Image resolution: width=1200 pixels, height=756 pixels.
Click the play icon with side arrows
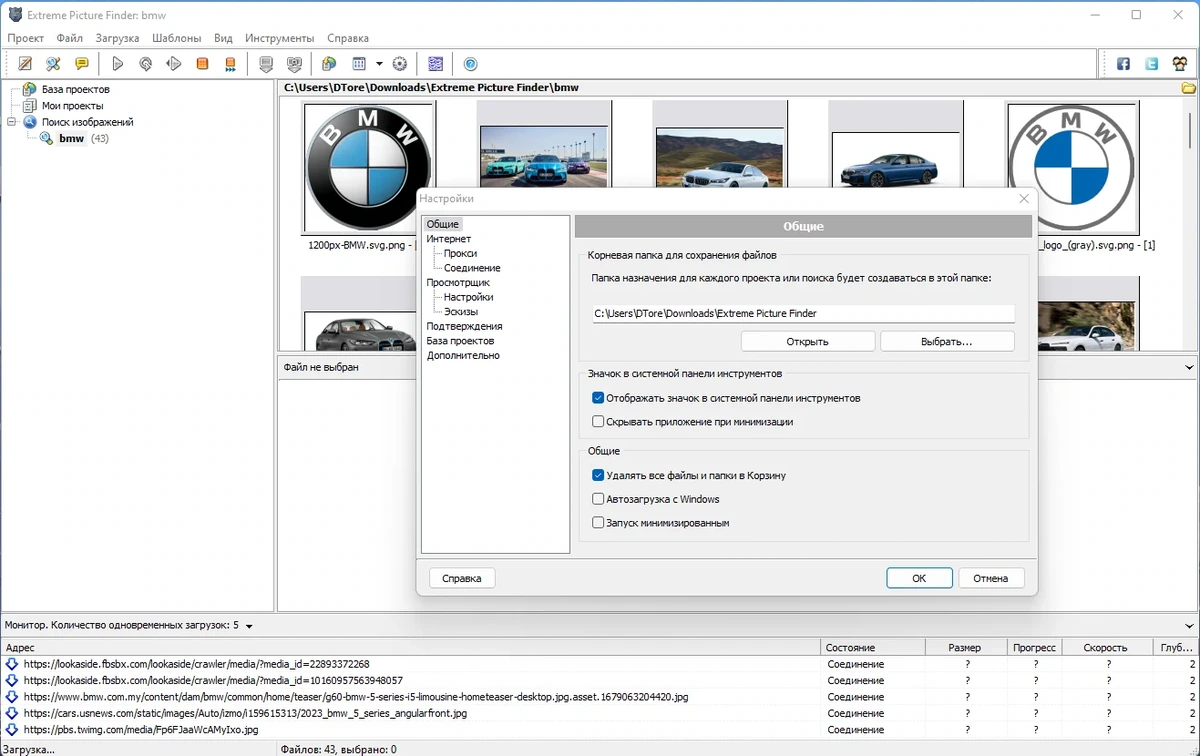(x=174, y=64)
